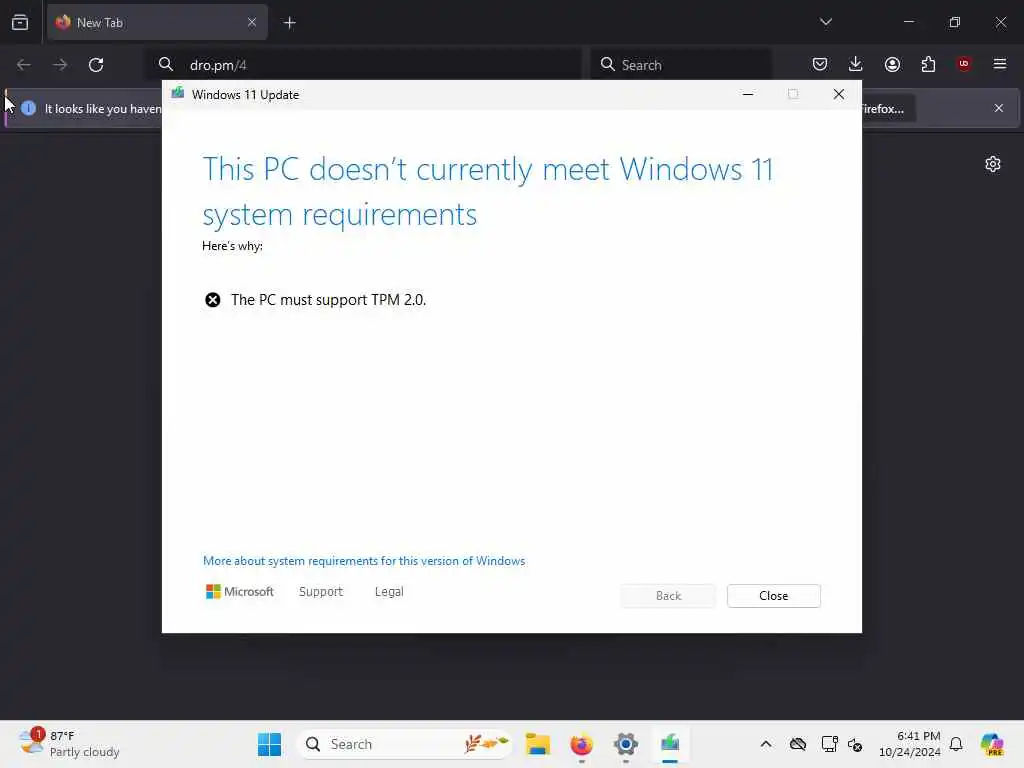The image size is (1024, 768).
Task: Click the magnifier icon in the URL bar
Action: point(166,65)
